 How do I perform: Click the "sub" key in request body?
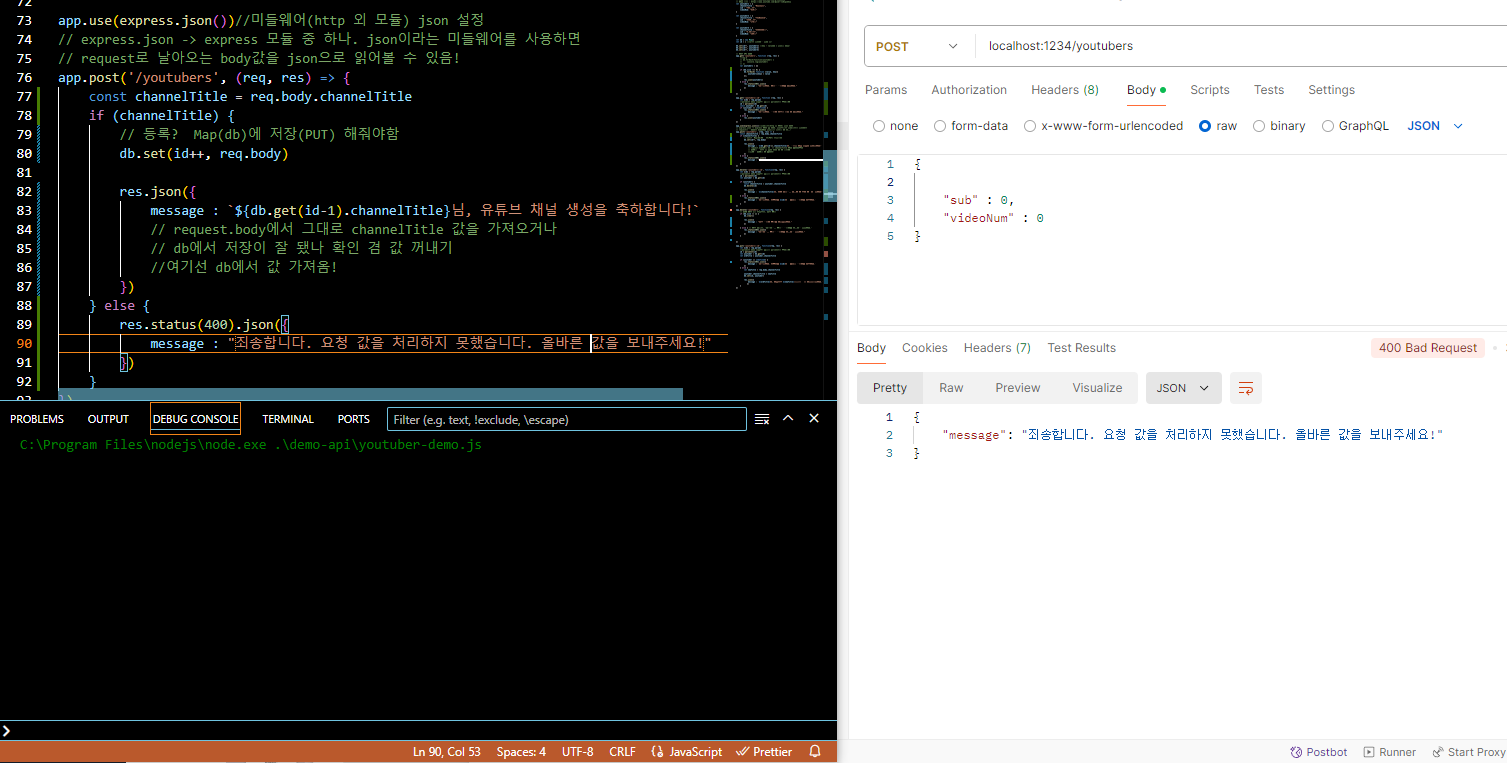click(x=959, y=200)
